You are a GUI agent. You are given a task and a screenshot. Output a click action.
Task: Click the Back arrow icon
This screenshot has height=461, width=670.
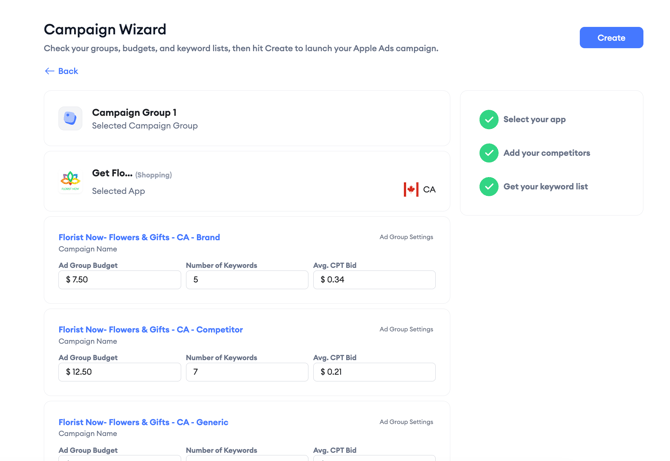pyautogui.click(x=49, y=71)
